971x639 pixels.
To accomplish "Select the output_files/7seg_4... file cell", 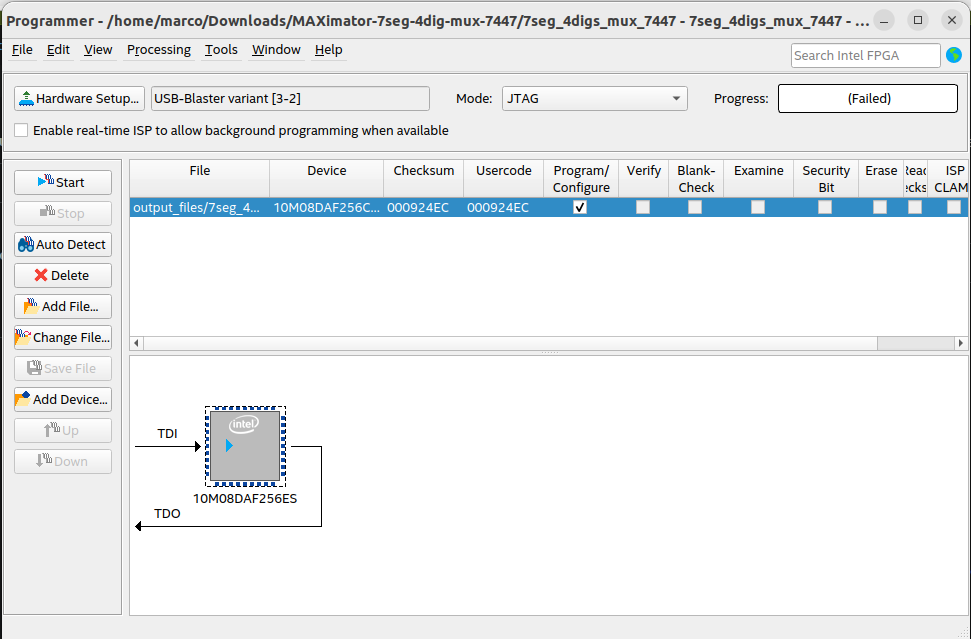I will [199, 207].
